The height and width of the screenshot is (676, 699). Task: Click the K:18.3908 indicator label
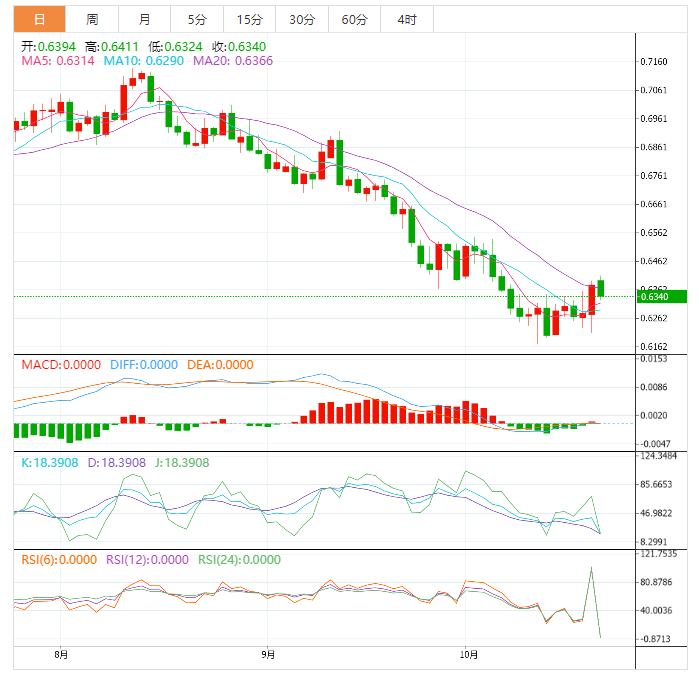pos(49,462)
